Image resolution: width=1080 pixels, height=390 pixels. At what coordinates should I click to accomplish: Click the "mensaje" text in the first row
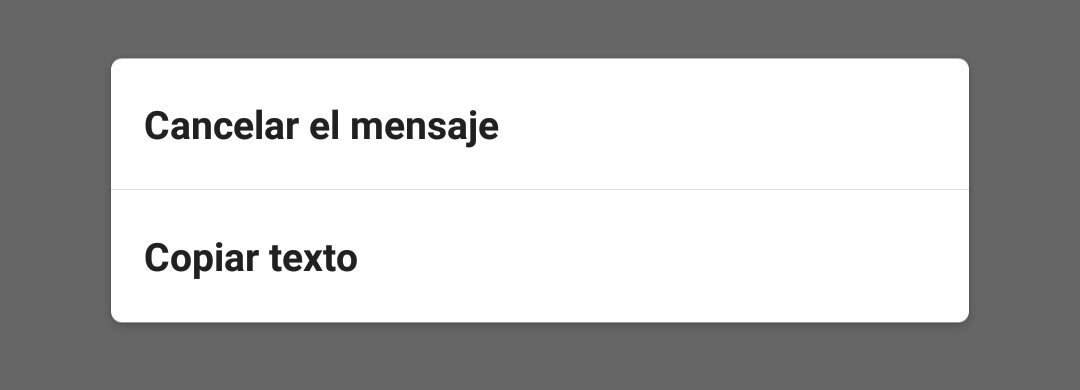[424, 127]
